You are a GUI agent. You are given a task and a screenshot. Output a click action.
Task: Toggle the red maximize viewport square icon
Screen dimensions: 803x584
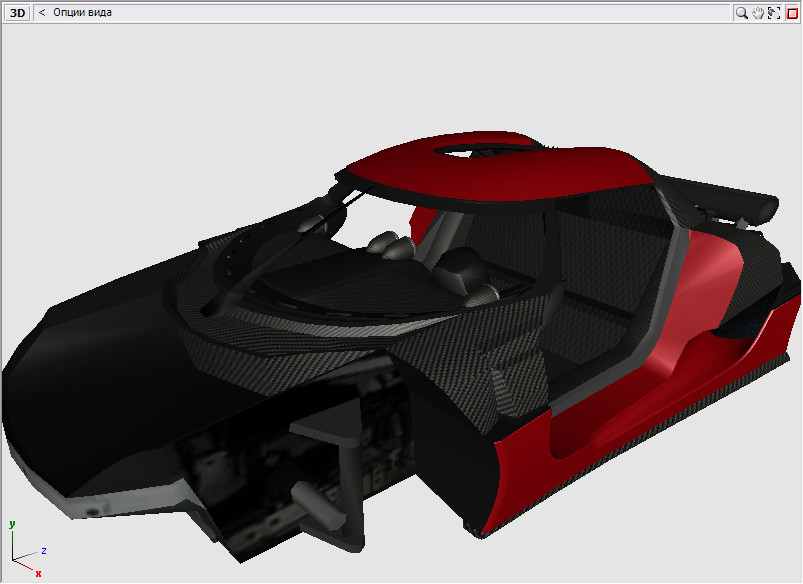coord(792,13)
